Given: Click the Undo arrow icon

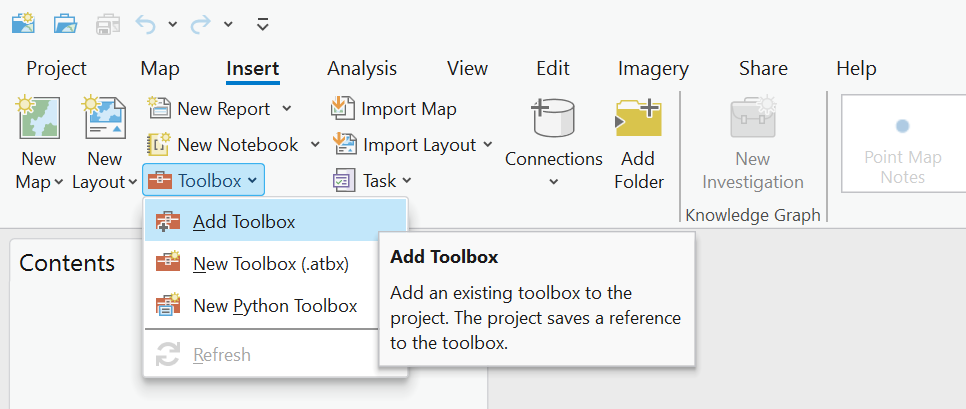Looking at the screenshot, I should click(x=145, y=24).
